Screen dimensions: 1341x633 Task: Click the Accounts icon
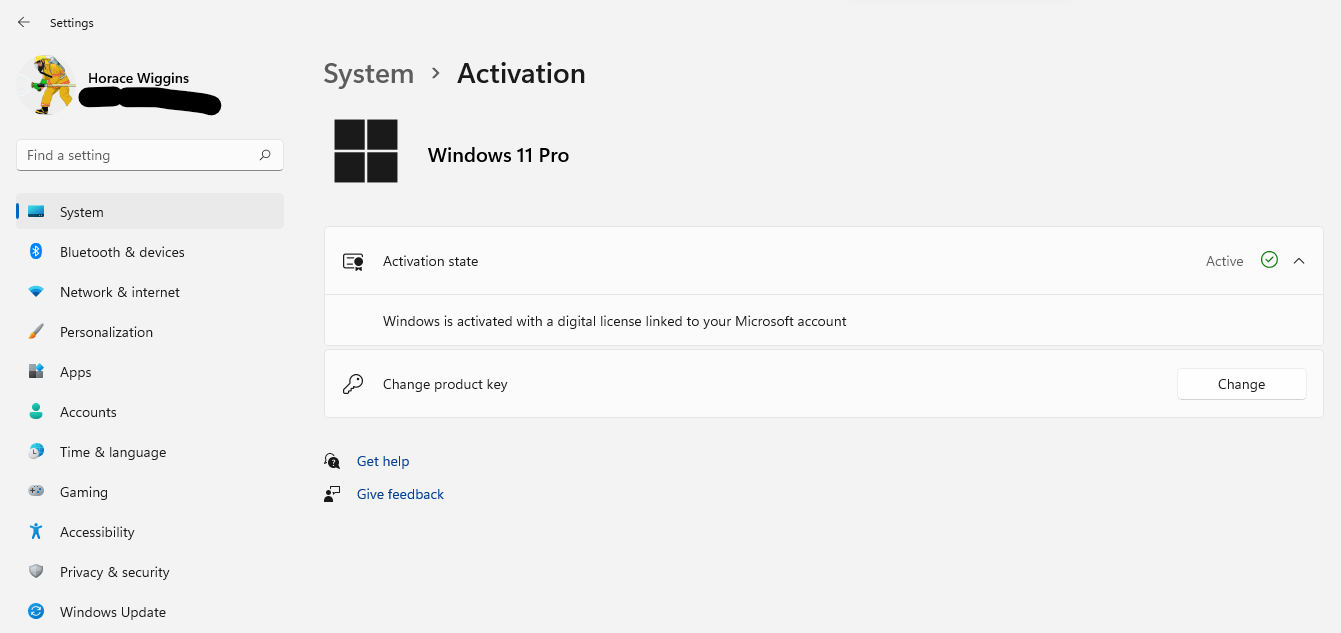36,411
